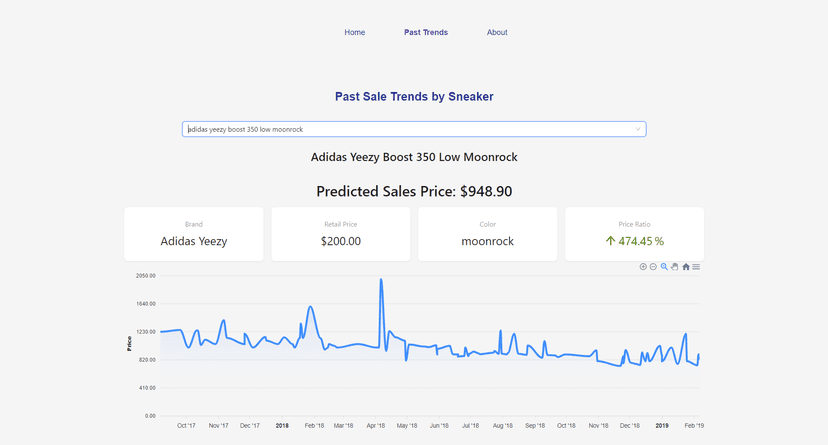Enable the chart panning hand tool
Screen dimensions: 828x445
[675, 267]
